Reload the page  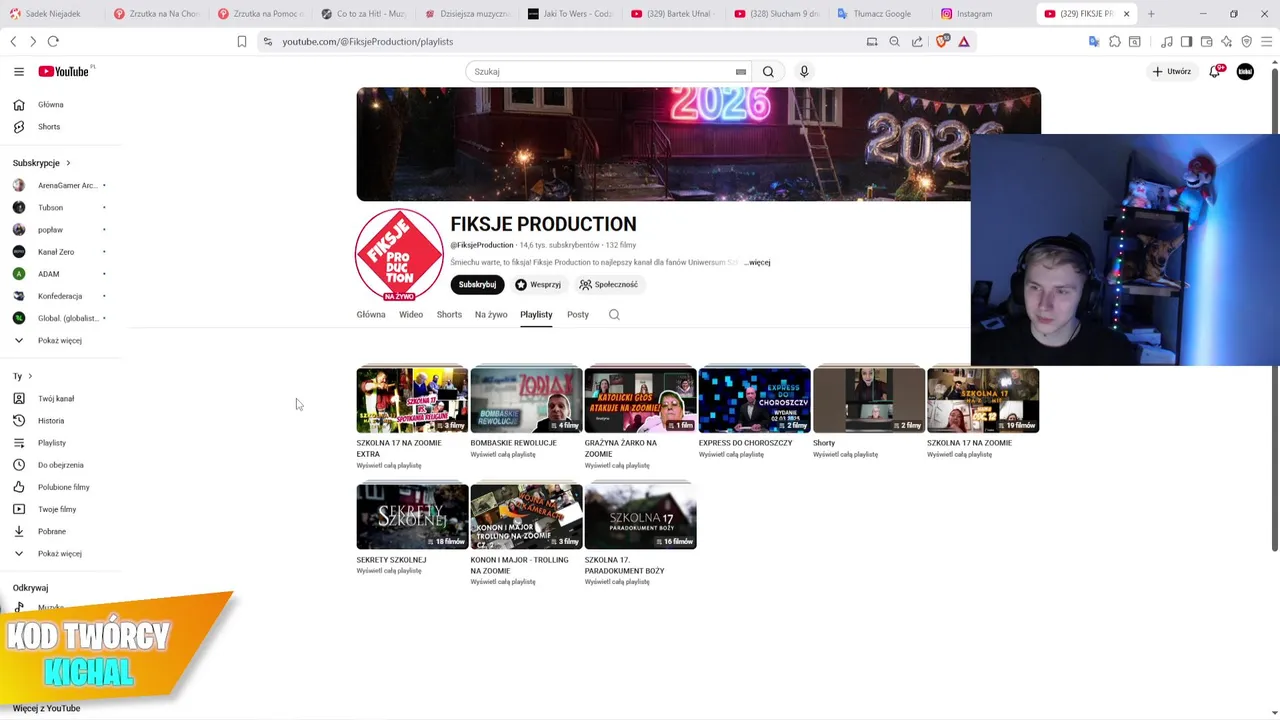53,41
